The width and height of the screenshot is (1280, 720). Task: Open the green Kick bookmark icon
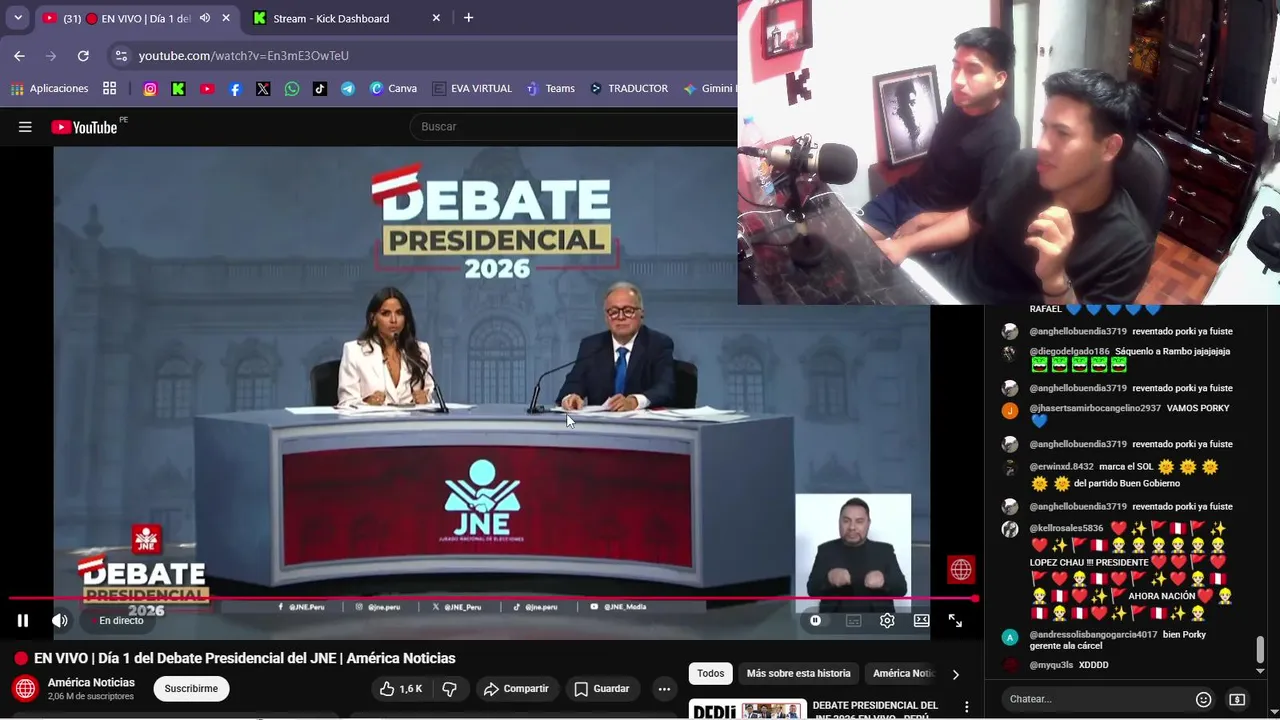(178, 89)
